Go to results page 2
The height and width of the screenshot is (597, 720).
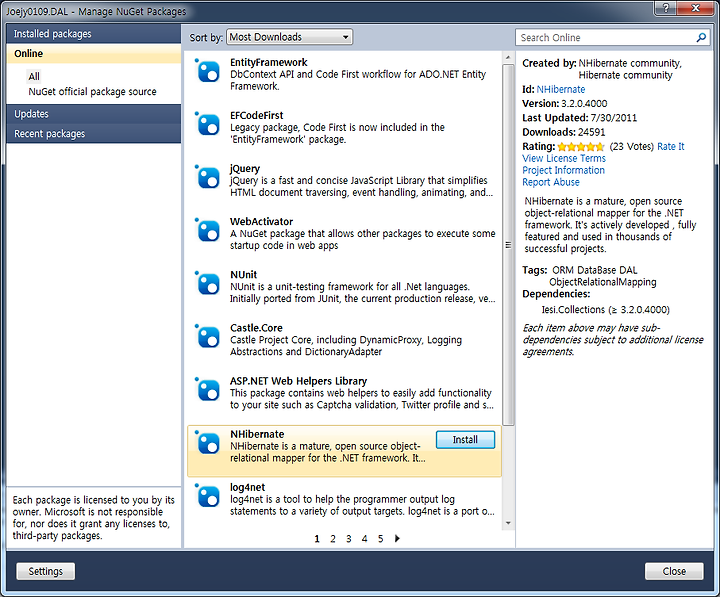(x=333, y=539)
